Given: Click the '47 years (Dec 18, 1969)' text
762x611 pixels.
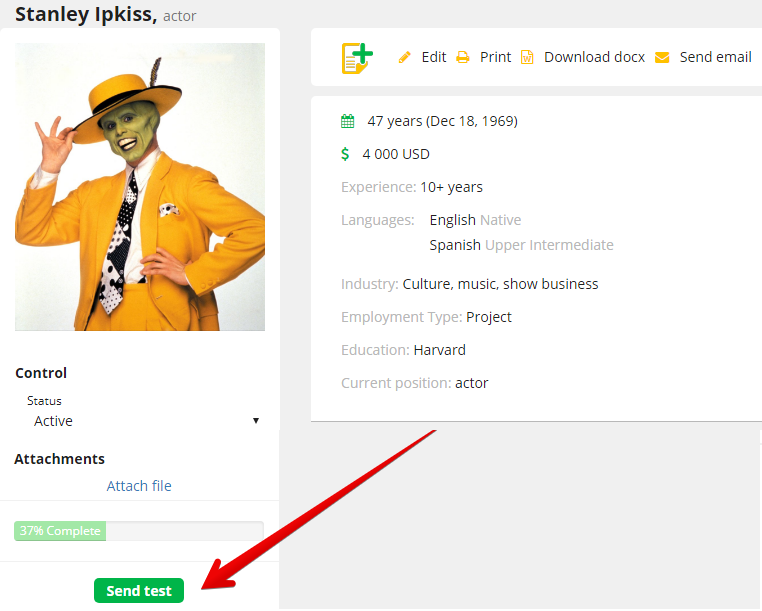Looking at the screenshot, I should click(x=442, y=121).
